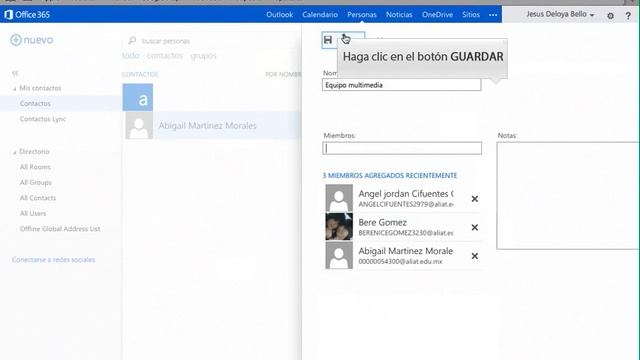Collapse the Mis contactos tree section

[x=15, y=89]
